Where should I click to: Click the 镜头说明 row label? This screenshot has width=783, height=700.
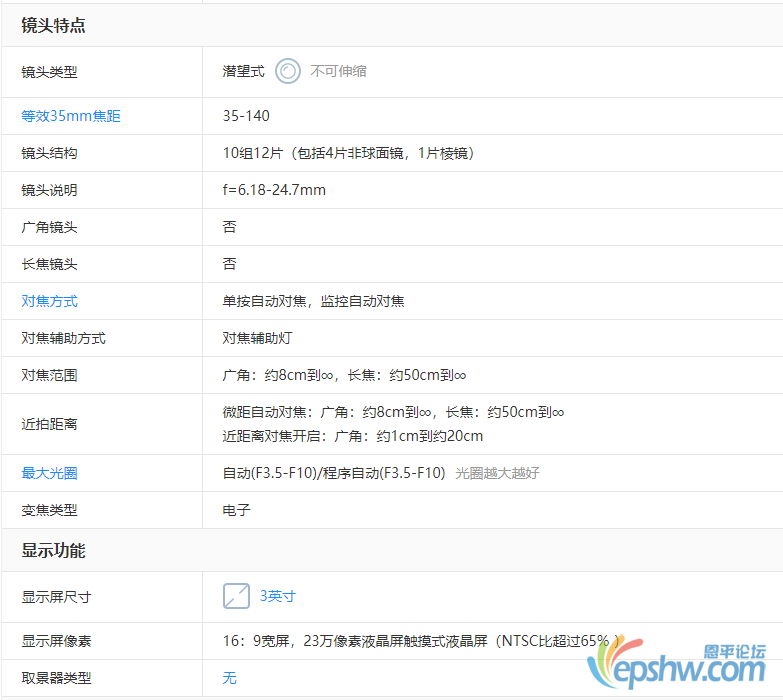coord(49,190)
